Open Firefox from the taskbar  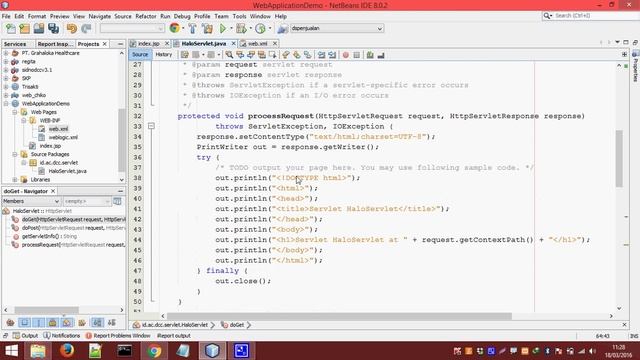pyautogui.click(x=67, y=350)
